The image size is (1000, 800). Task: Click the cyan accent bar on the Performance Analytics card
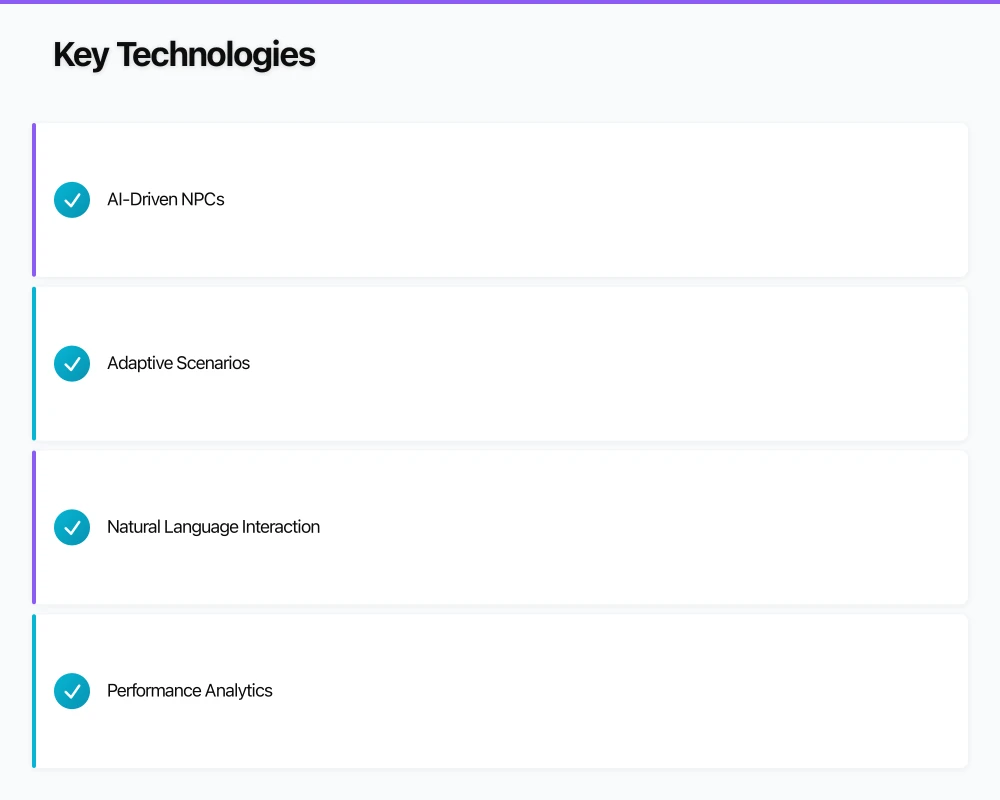tap(33, 690)
